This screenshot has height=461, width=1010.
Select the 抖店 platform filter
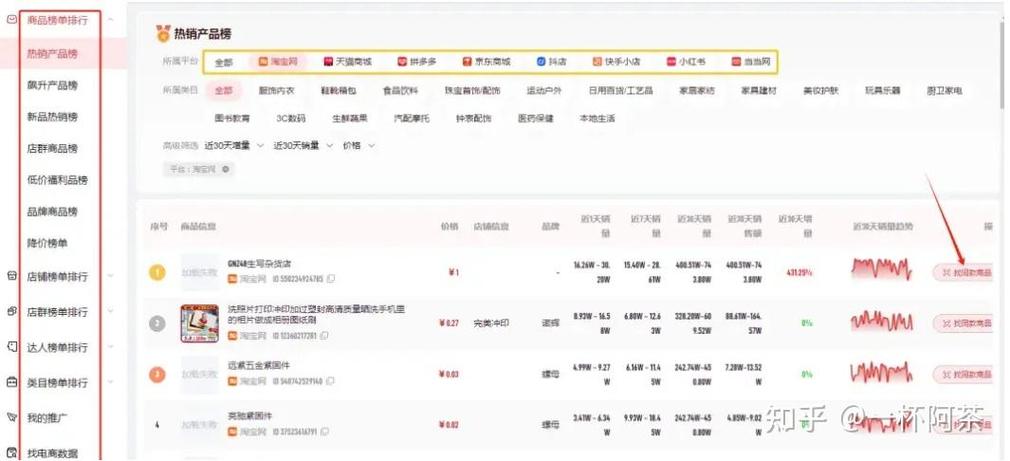pyautogui.click(x=551, y=62)
